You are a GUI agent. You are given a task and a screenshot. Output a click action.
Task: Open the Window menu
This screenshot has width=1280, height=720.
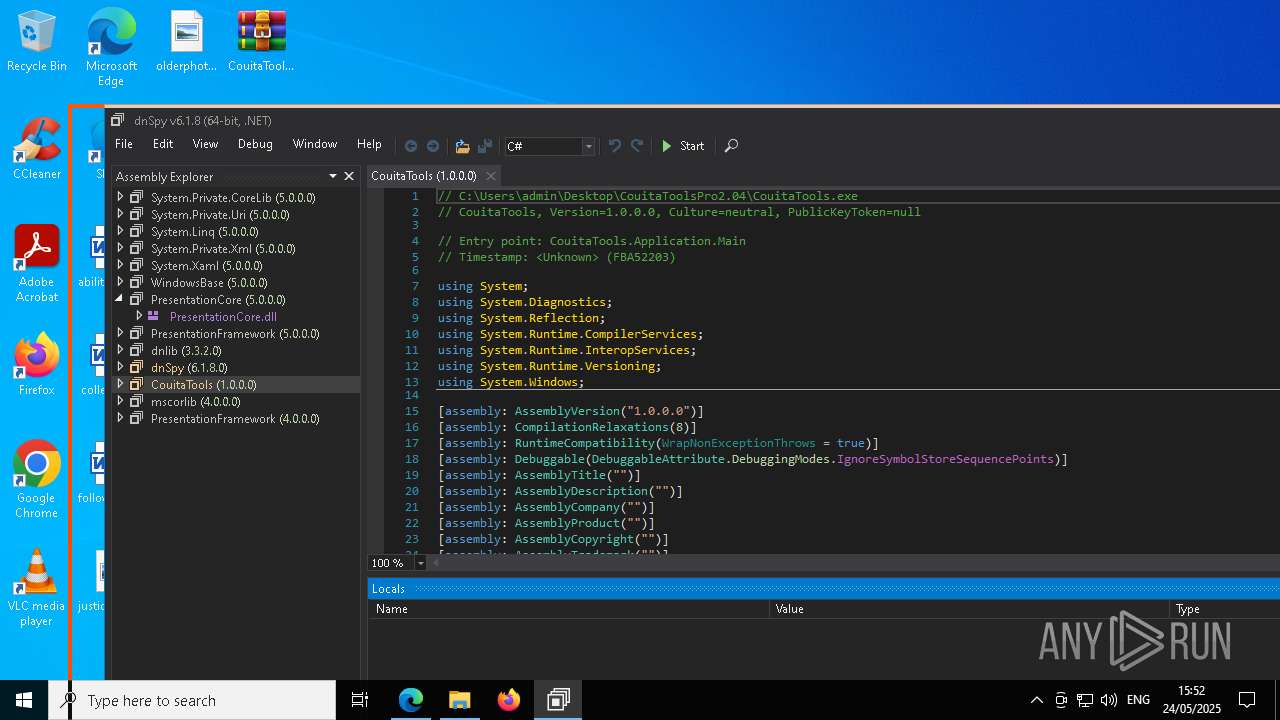(315, 144)
